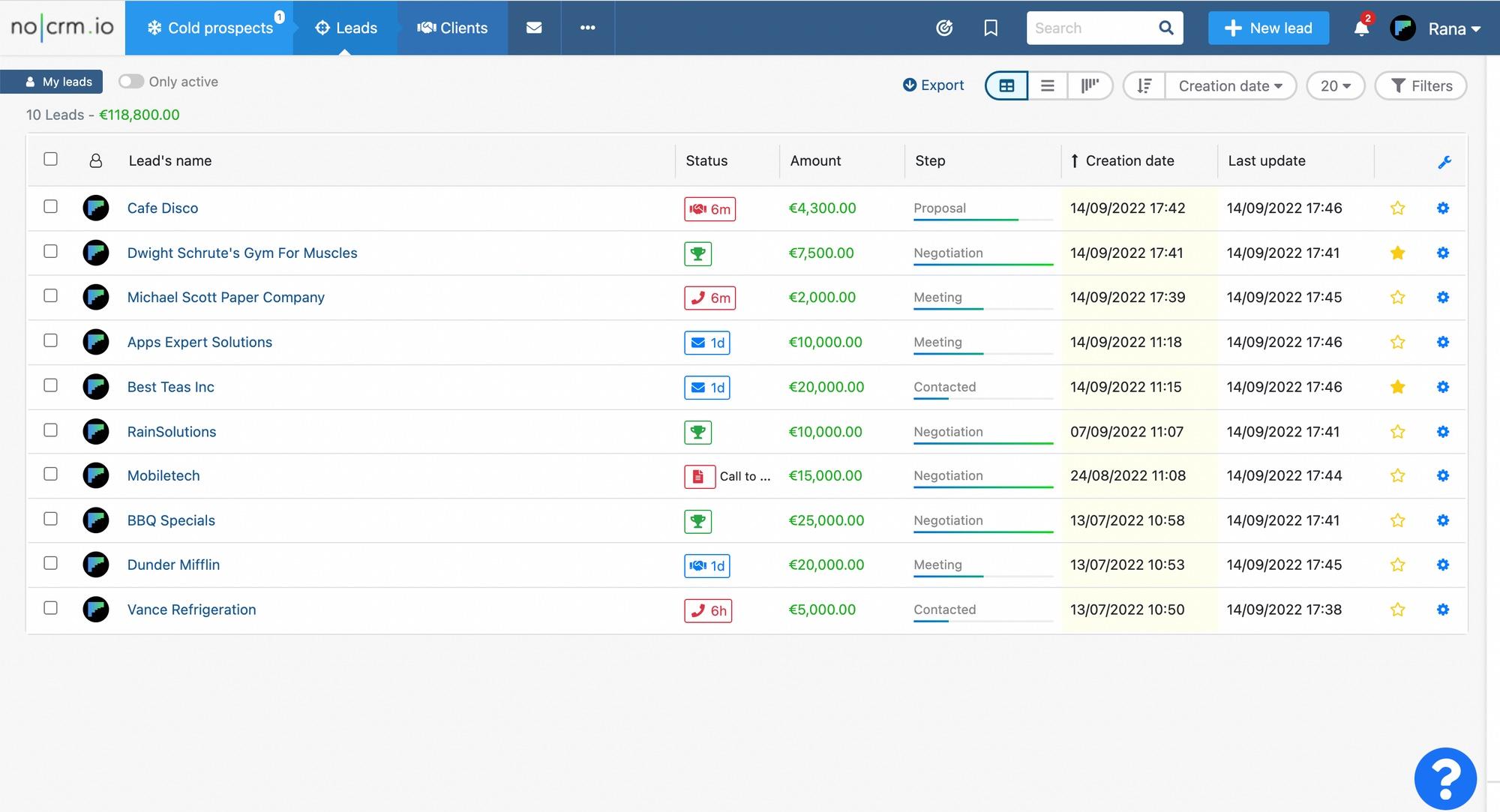Switch to the Cold prospects tab
This screenshot has height=812, width=1500.
[210, 27]
